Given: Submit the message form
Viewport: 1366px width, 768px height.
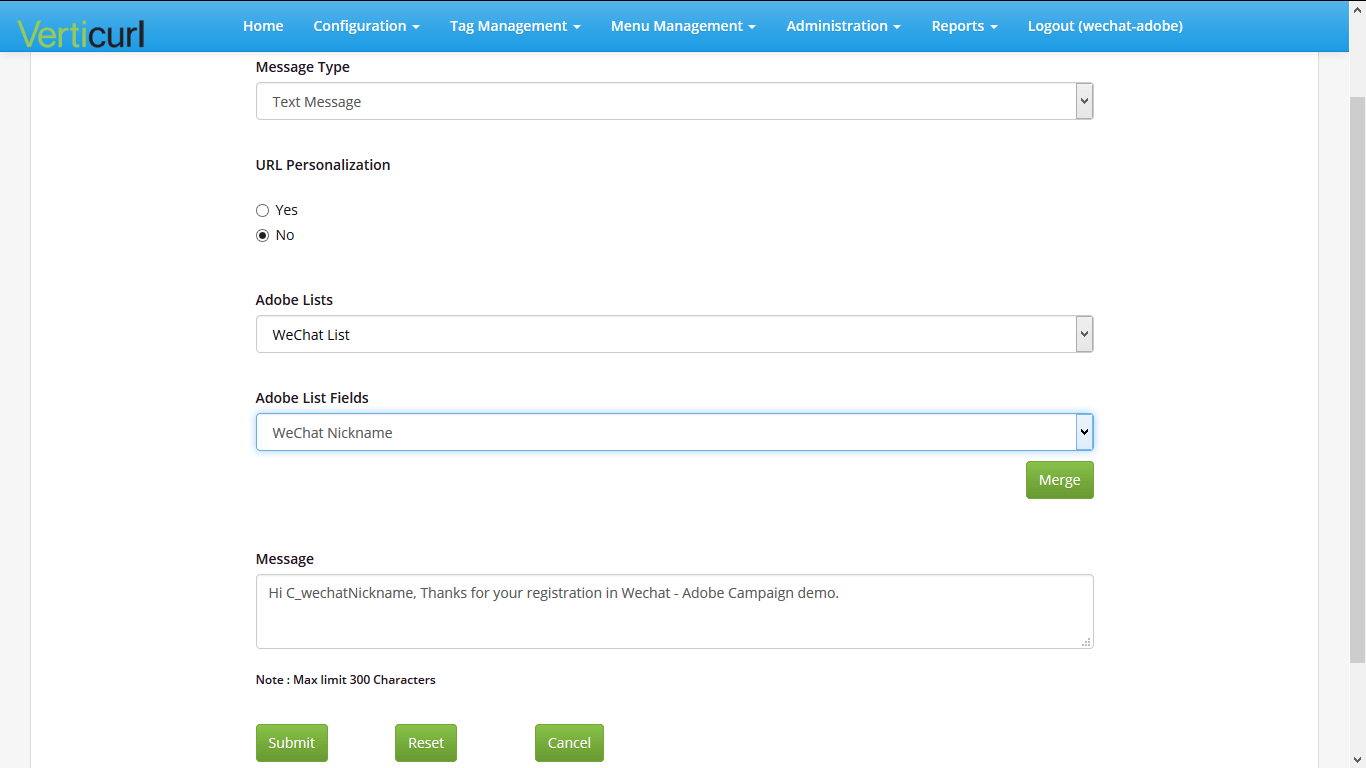Looking at the screenshot, I should (291, 742).
